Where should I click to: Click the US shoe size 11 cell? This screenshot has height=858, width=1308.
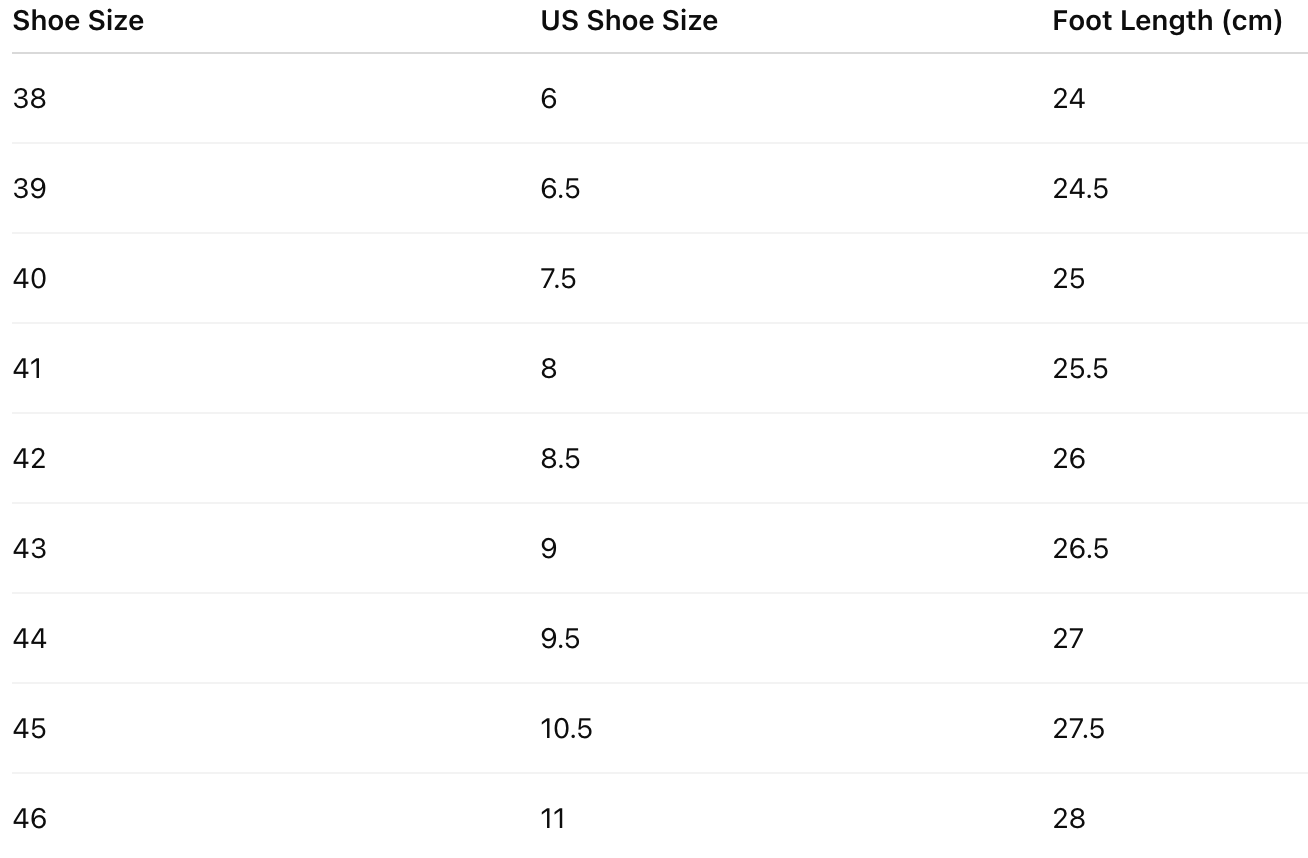point(553,818)
